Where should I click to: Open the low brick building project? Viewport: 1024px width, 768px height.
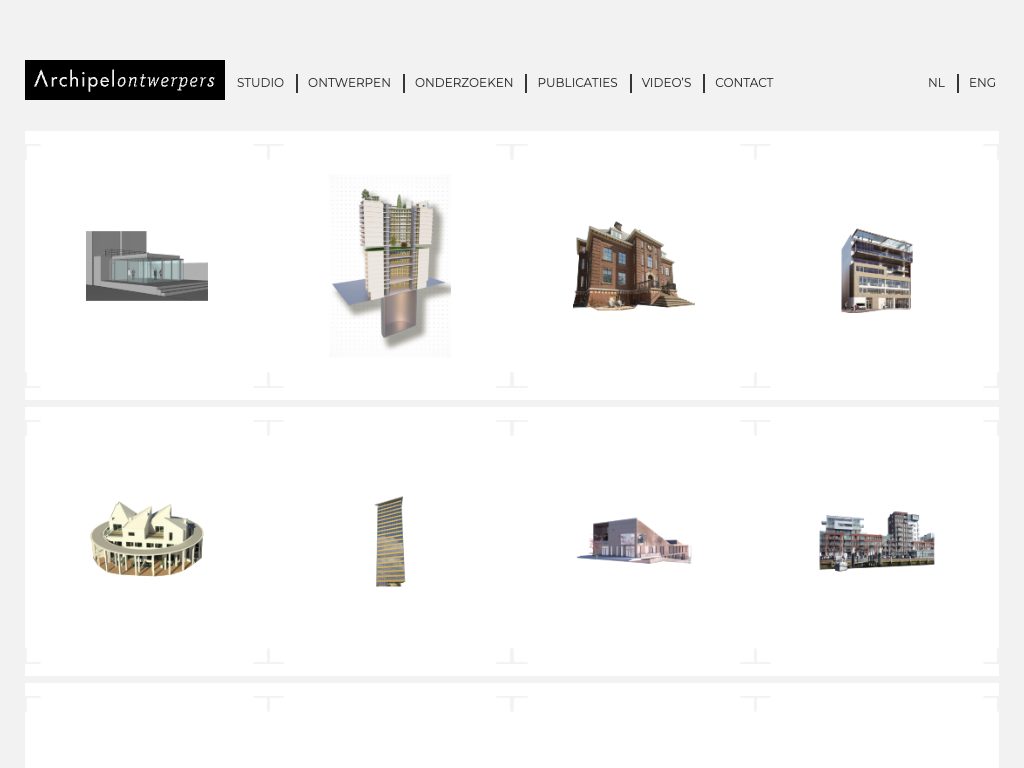click(x=633, y=541)
